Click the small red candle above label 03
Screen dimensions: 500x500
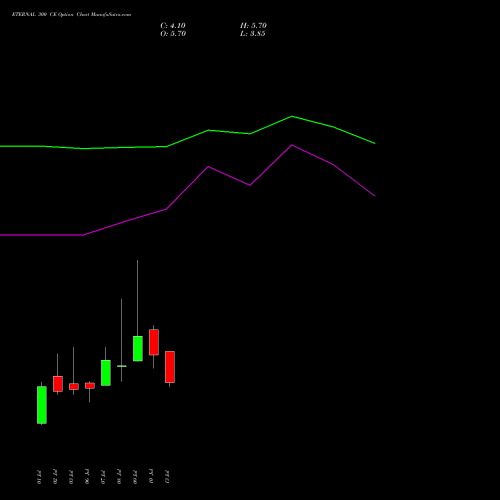click(x=74, y=386)
